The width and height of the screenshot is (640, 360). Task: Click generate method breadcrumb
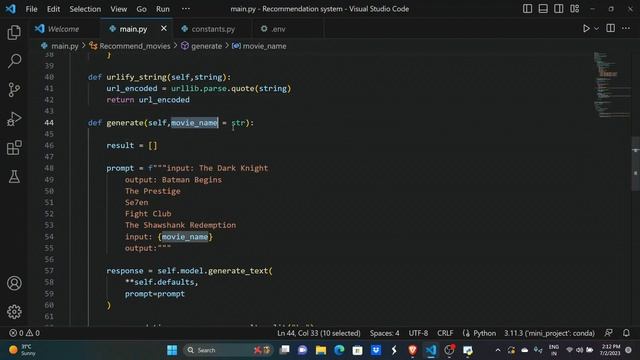click(207, 46)
